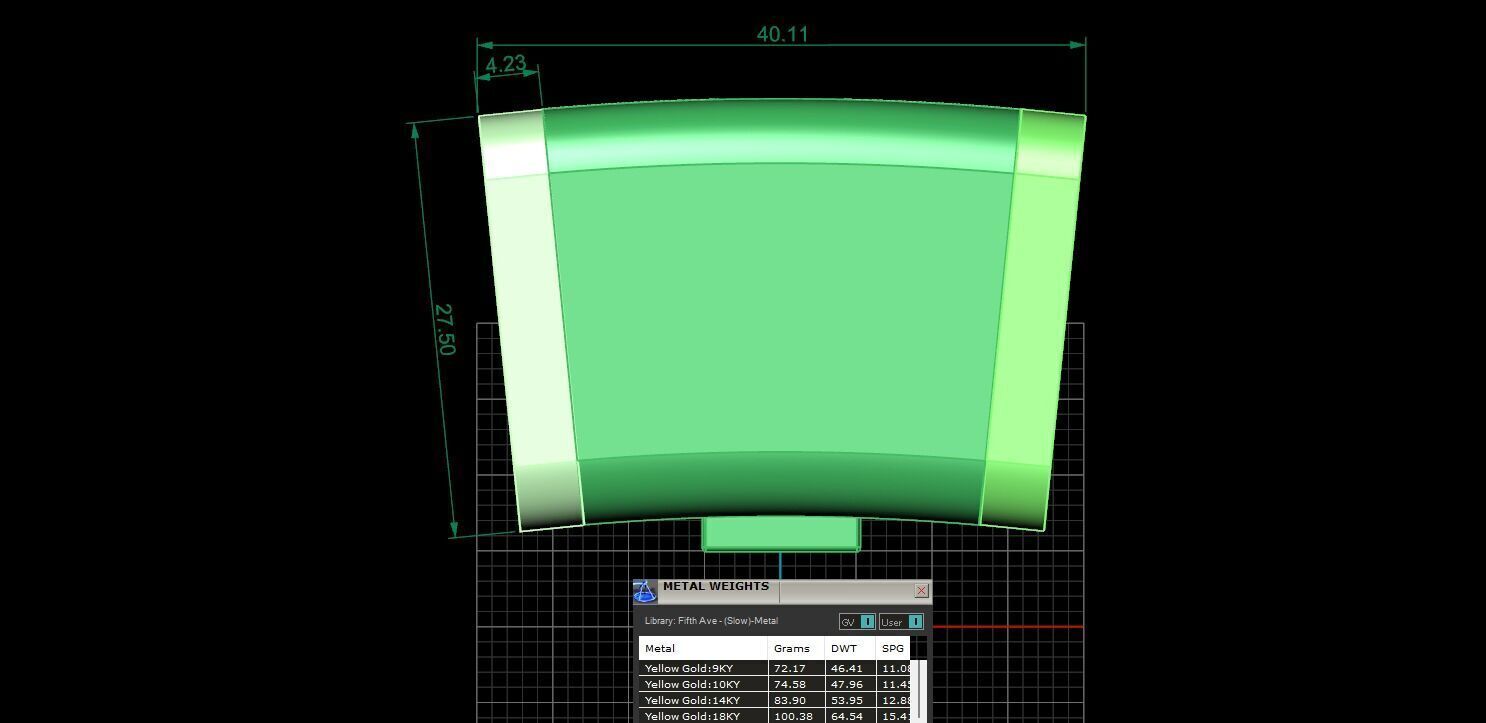Viewport: 1486px width, 723px height.
Task: Close the Metal Weights panel
Action: coord(921,591)
